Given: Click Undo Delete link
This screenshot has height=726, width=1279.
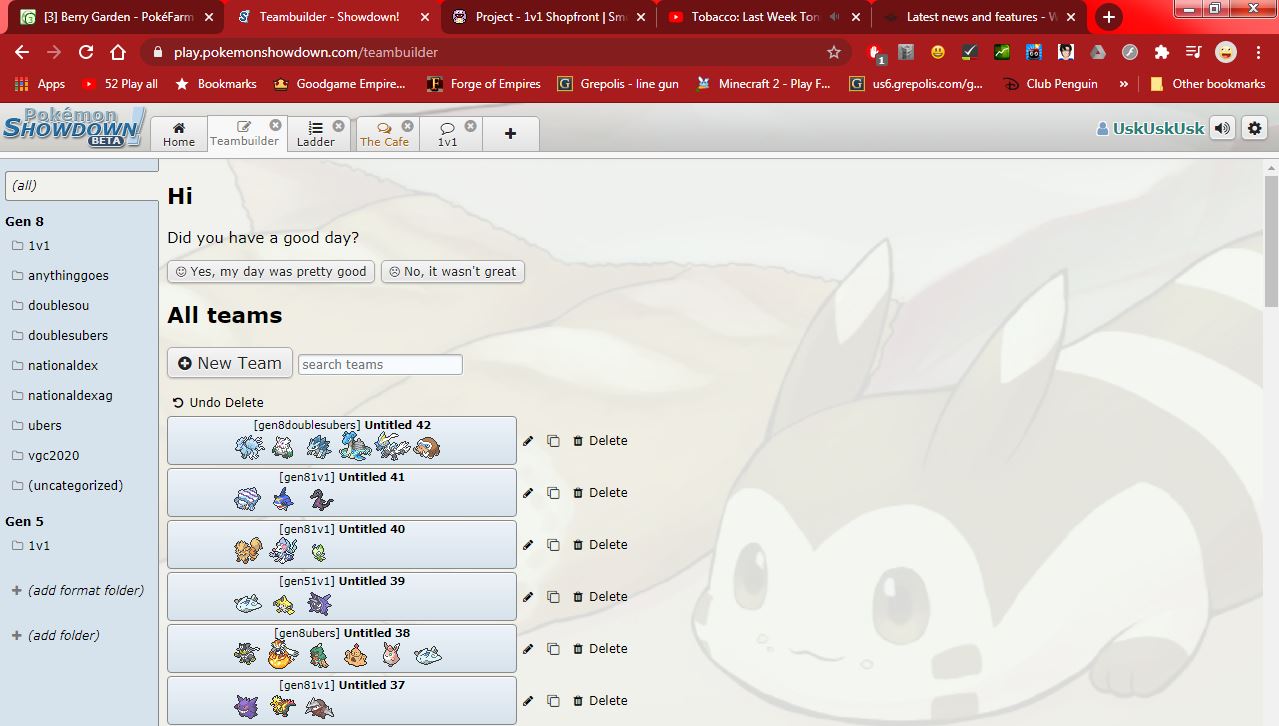Looking at the screenshot, I should point(218,403).
